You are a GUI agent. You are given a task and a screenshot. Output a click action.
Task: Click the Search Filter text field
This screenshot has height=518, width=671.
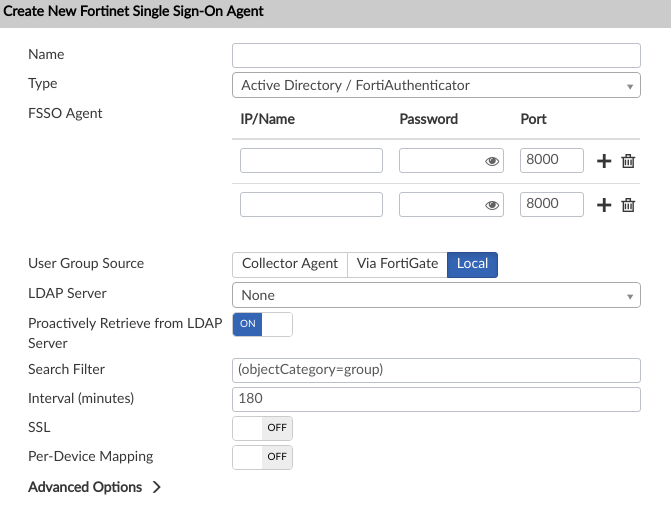[x=435, y=370]
